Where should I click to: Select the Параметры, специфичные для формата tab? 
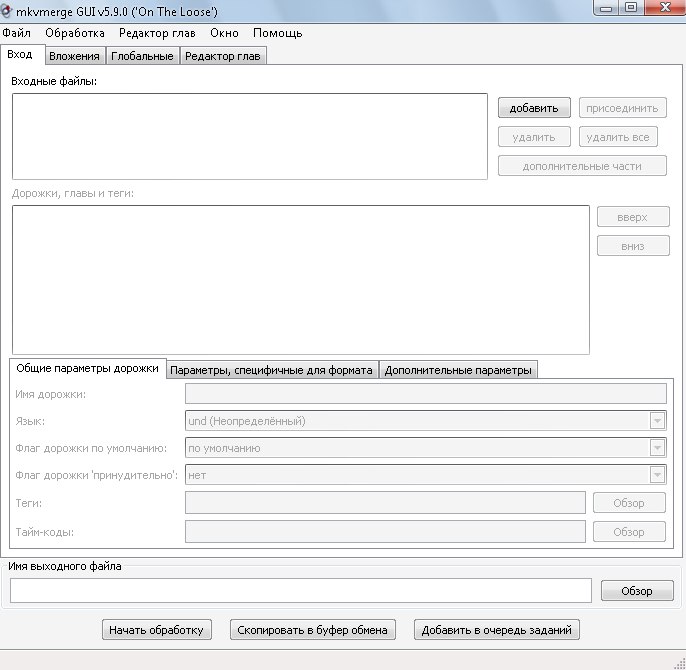point(271,370)
